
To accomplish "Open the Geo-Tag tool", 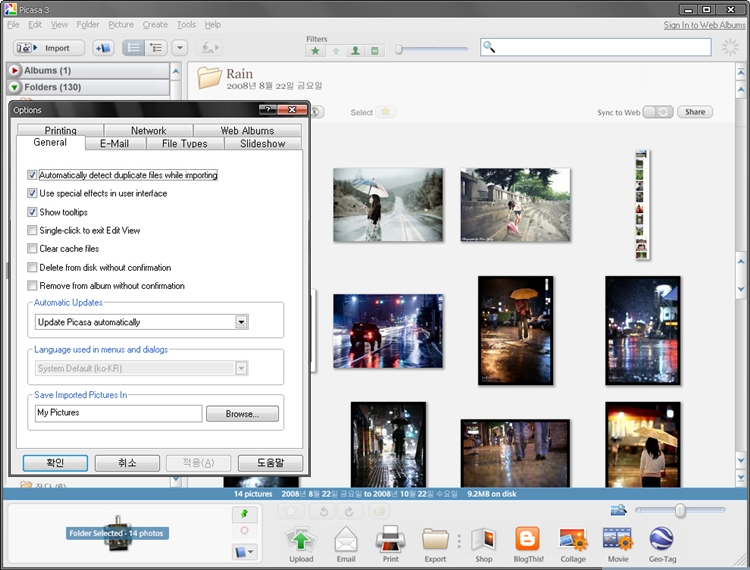I will coord(661,540).
